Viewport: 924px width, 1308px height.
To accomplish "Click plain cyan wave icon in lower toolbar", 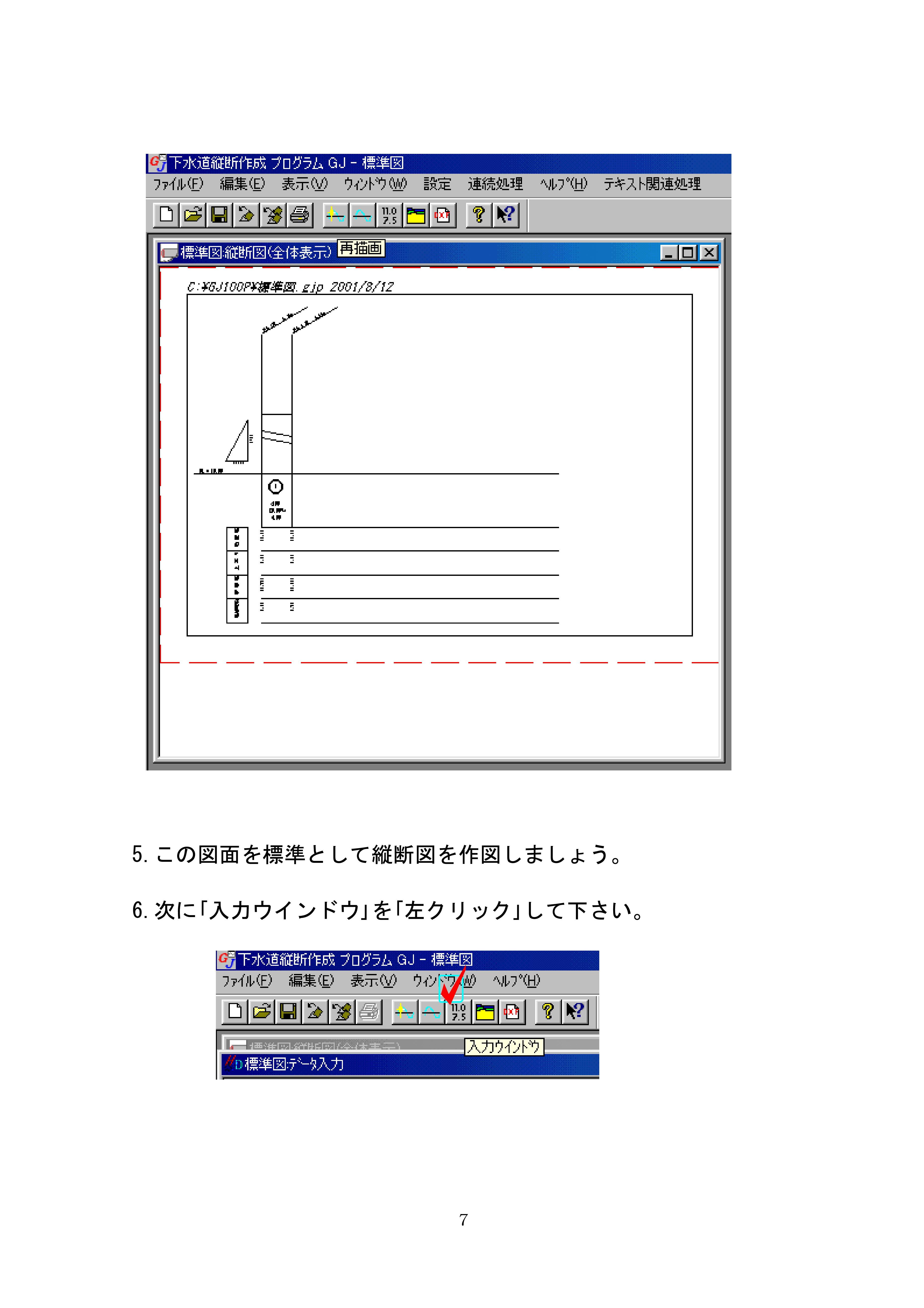I will (431, 1011).
